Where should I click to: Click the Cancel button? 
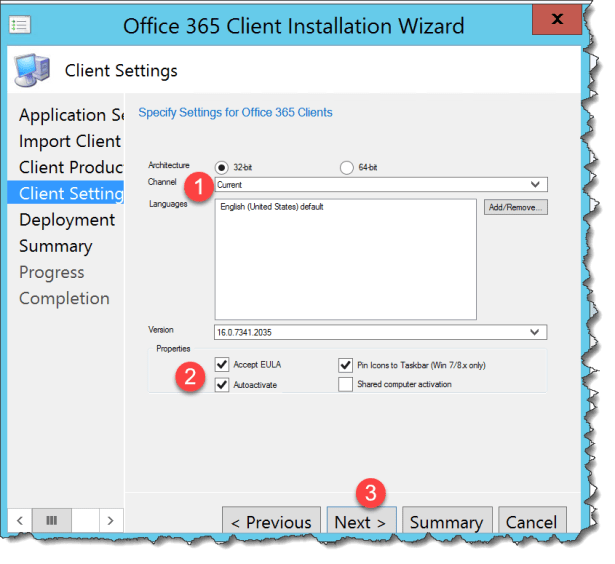tap(532, 522)
